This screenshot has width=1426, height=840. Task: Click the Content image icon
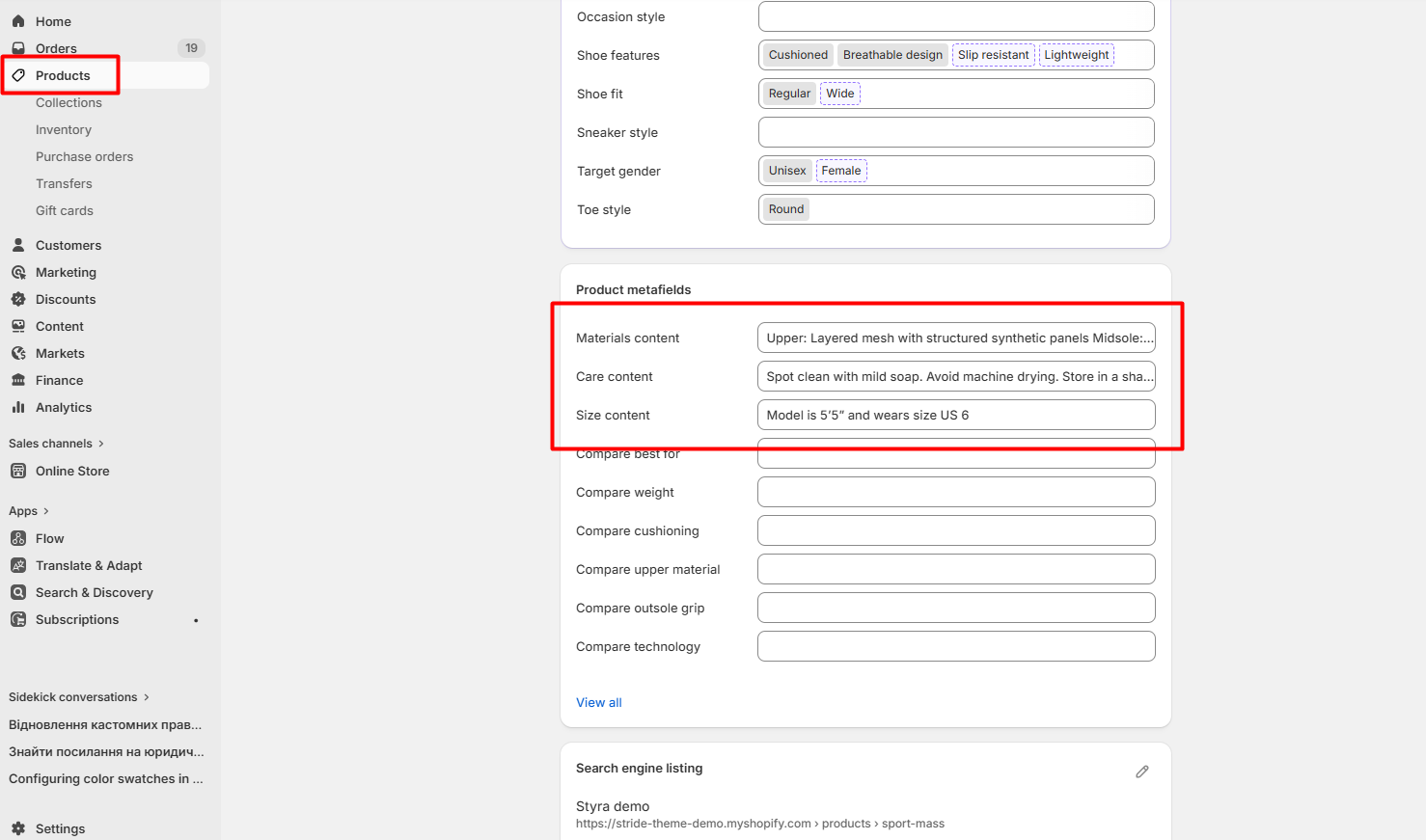click(18, 326)
